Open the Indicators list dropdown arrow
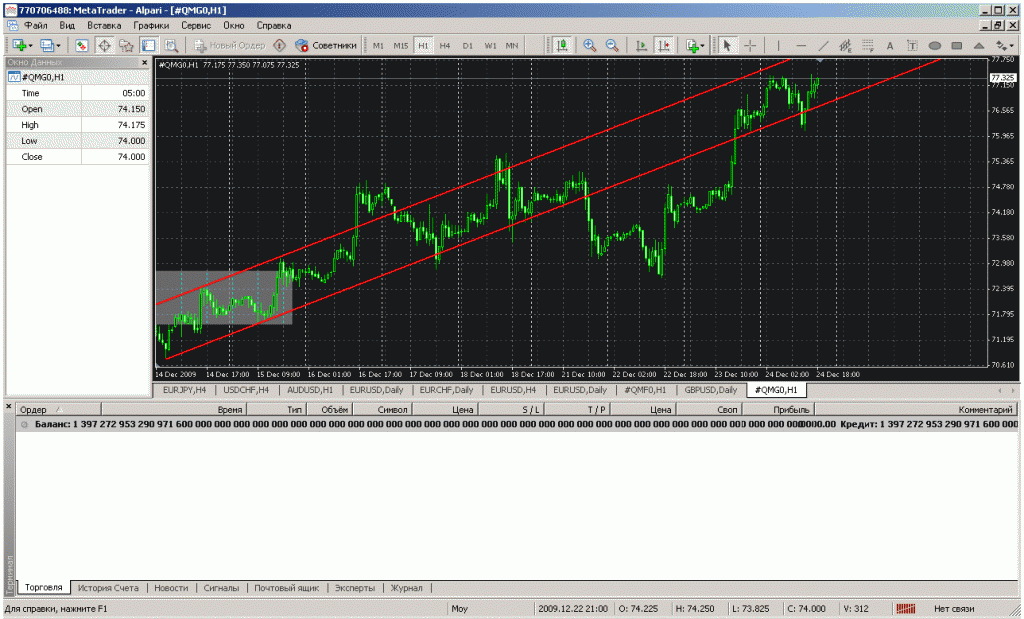The width and height of the screenshot is (1024, 619). [703, 46]
